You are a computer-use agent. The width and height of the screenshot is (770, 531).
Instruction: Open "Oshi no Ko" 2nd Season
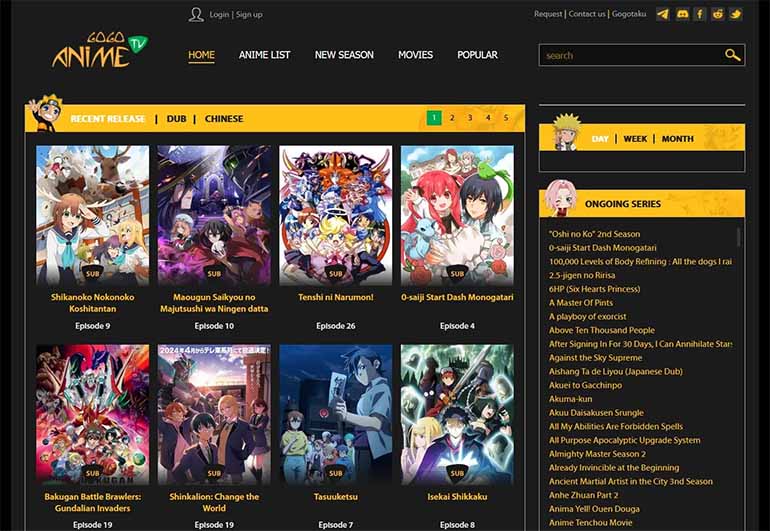[594, 234]
